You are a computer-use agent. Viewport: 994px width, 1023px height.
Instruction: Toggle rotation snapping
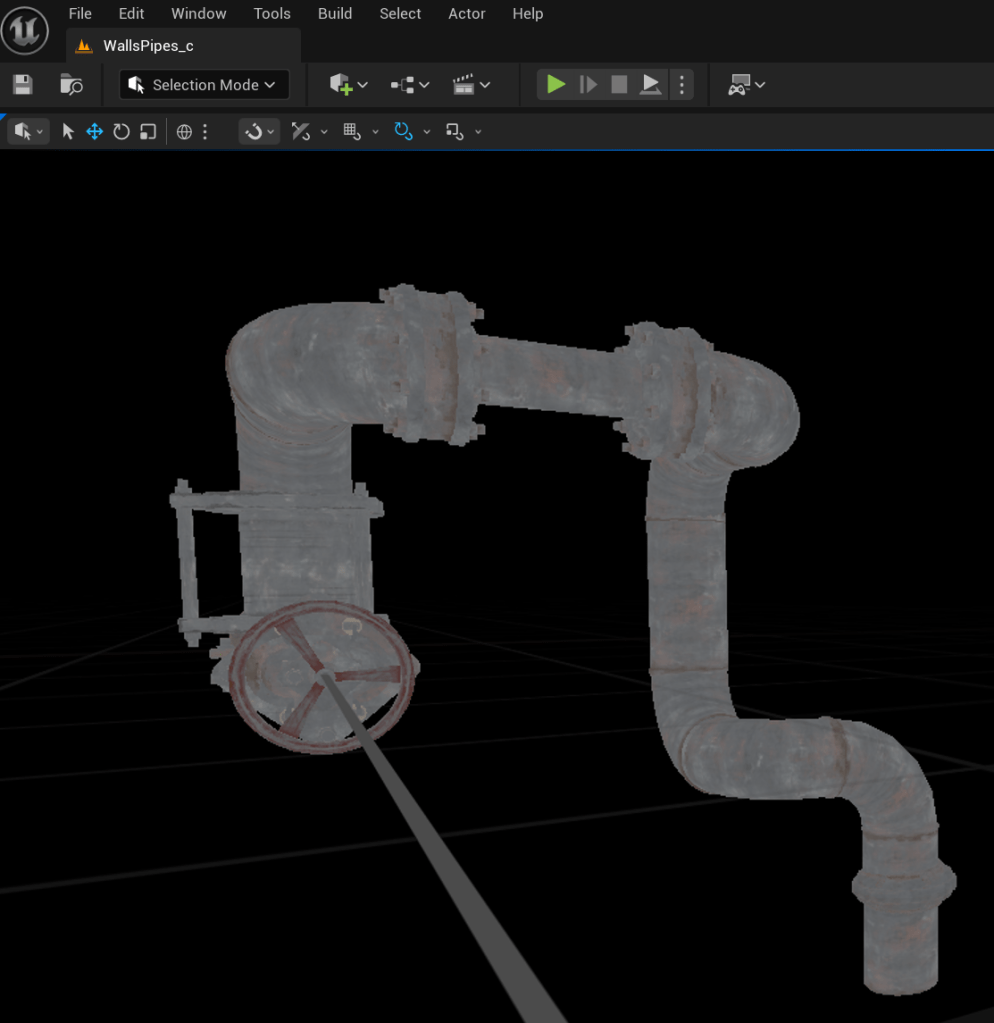pyautogui.click(x=403, y=132)
